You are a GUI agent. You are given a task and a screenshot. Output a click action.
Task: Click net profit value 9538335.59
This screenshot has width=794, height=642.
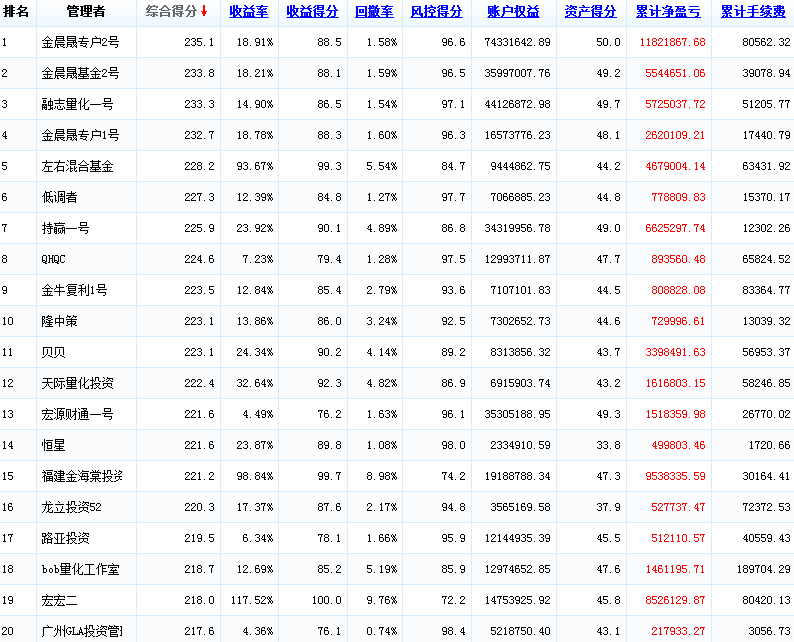[x=669, y=476]
